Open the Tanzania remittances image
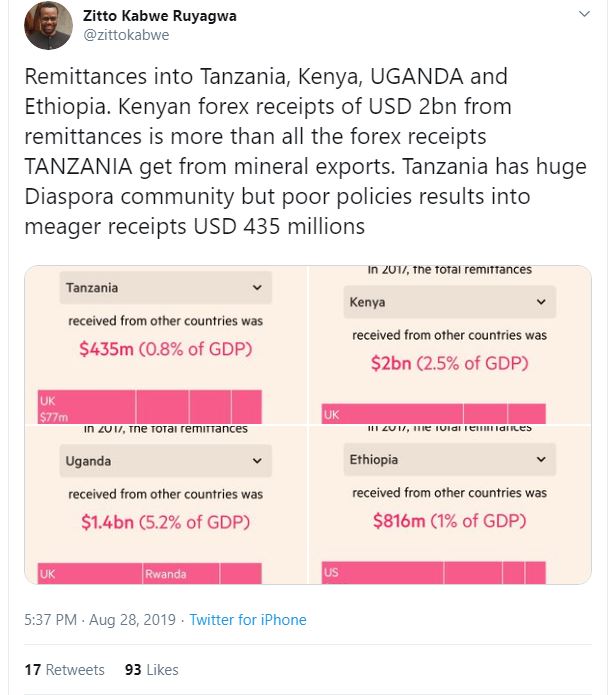The height and width of the screenshot is (695, 616). [x=166, y=345]
